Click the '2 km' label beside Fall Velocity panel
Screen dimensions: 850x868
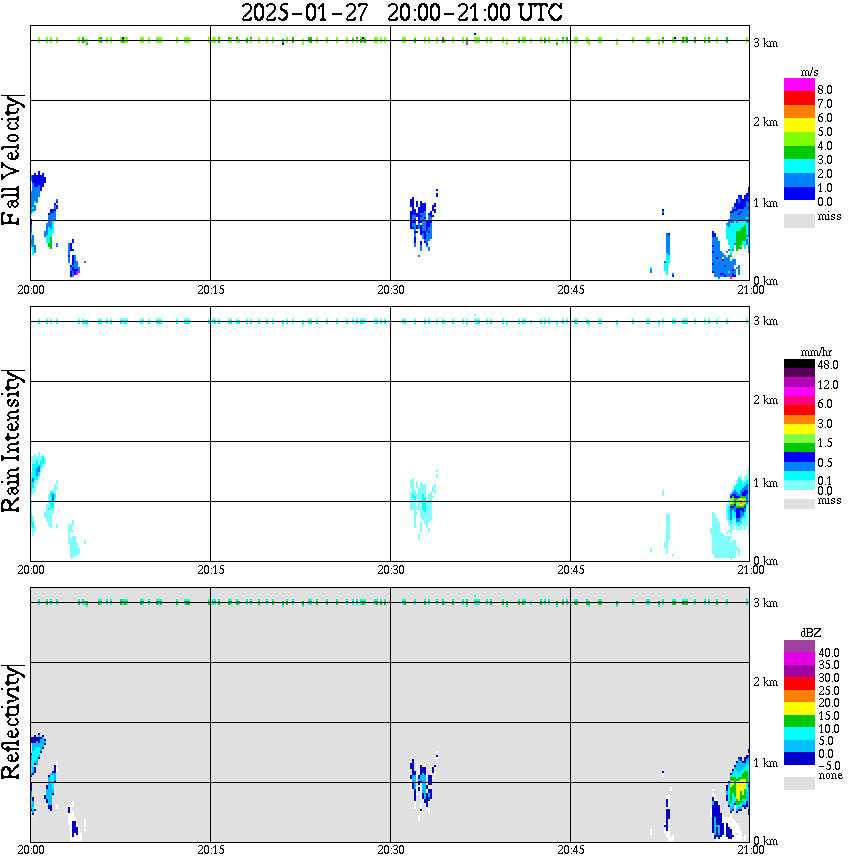765,122
